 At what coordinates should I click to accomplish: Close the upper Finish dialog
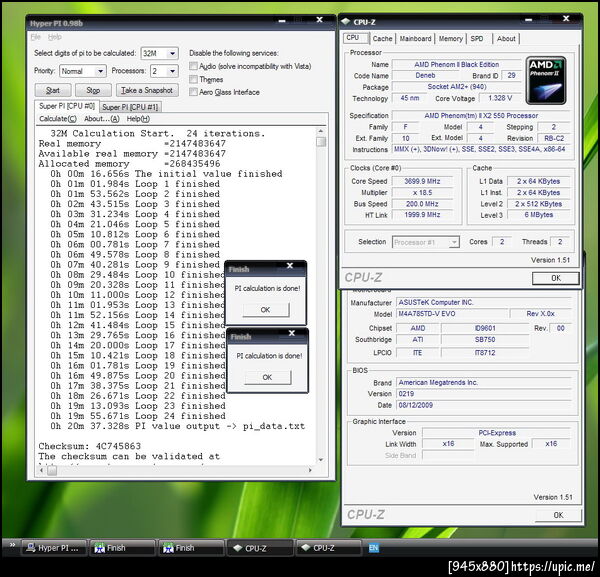click(x=290, y=266)
